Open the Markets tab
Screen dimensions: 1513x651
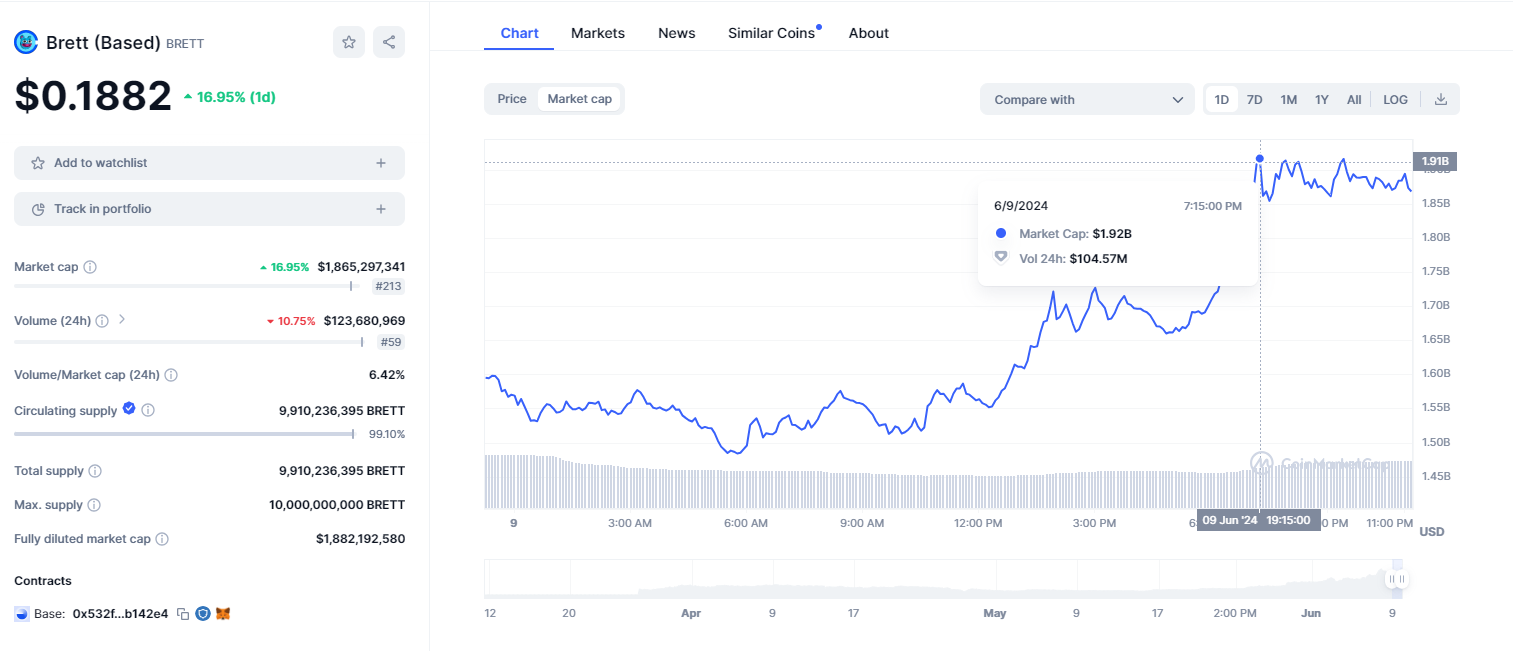tap(598, 33)
